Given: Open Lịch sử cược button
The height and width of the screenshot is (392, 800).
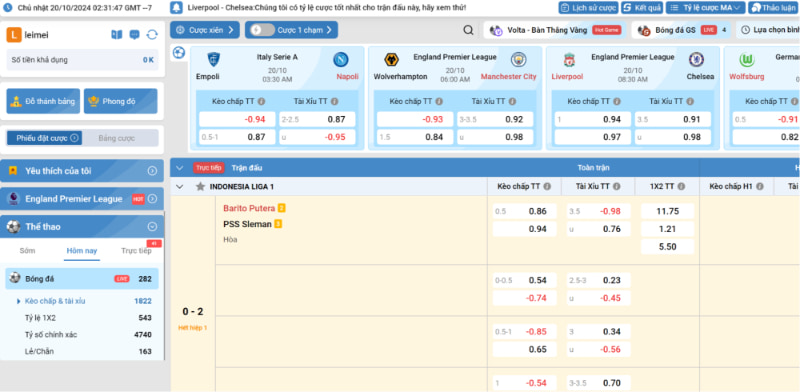Looking at the screenshot, I should click(588, 8).
